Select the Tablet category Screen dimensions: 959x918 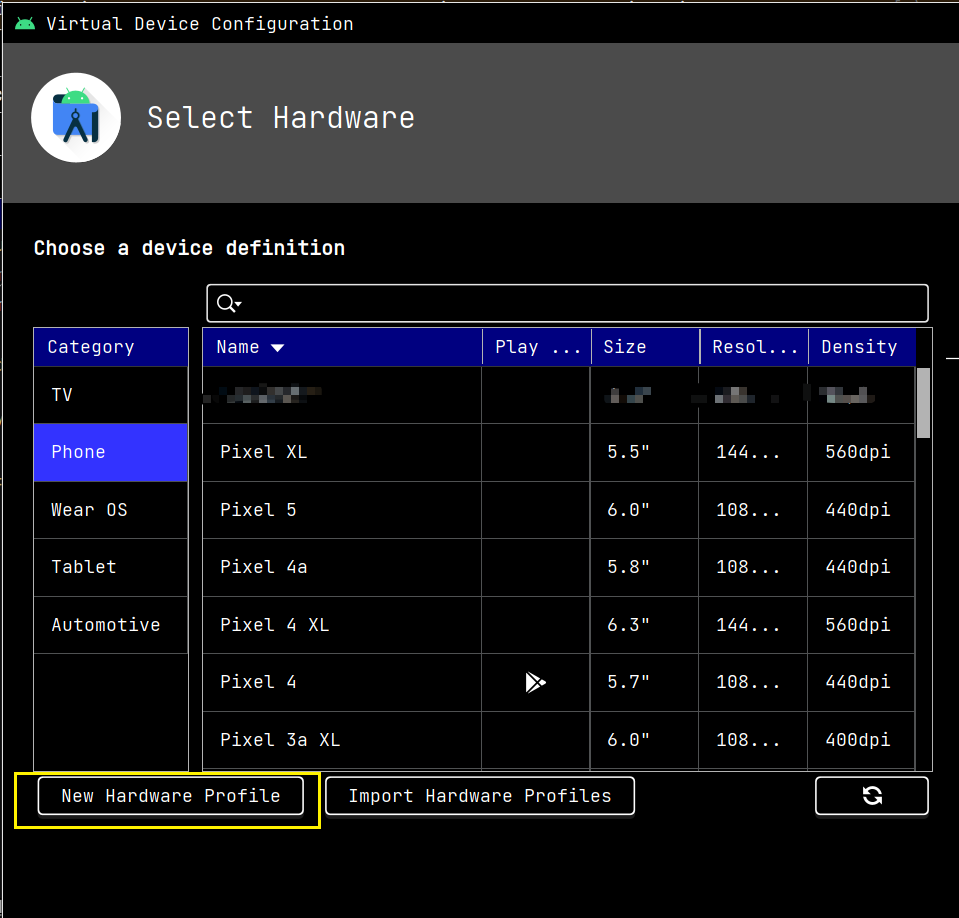coord(111,567)
